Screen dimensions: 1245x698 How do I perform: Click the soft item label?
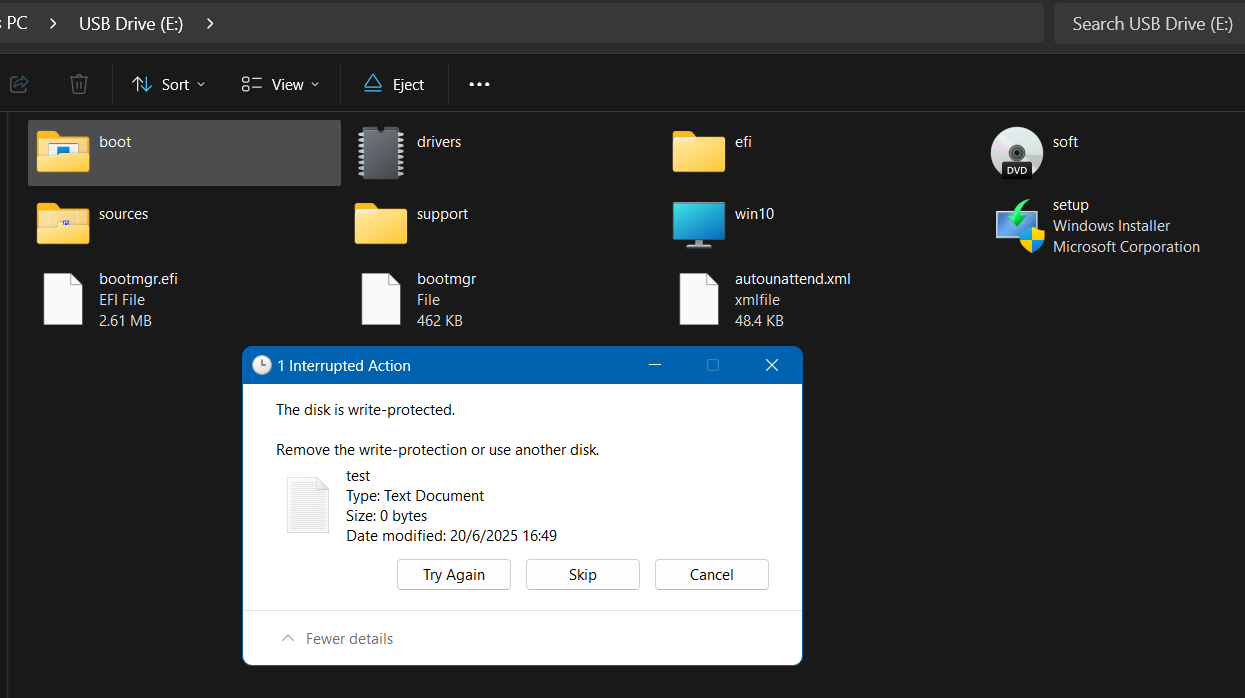click(1065, 142)
